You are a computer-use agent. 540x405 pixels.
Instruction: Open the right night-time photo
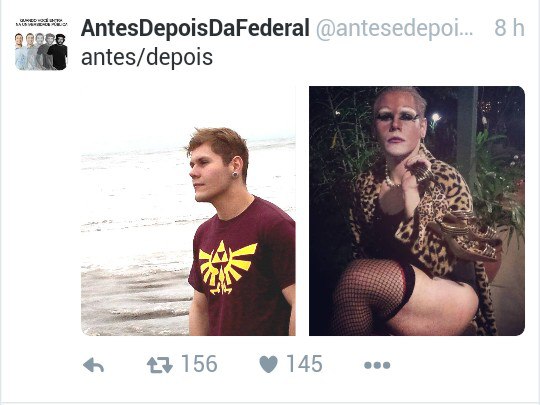click(417, 211)
